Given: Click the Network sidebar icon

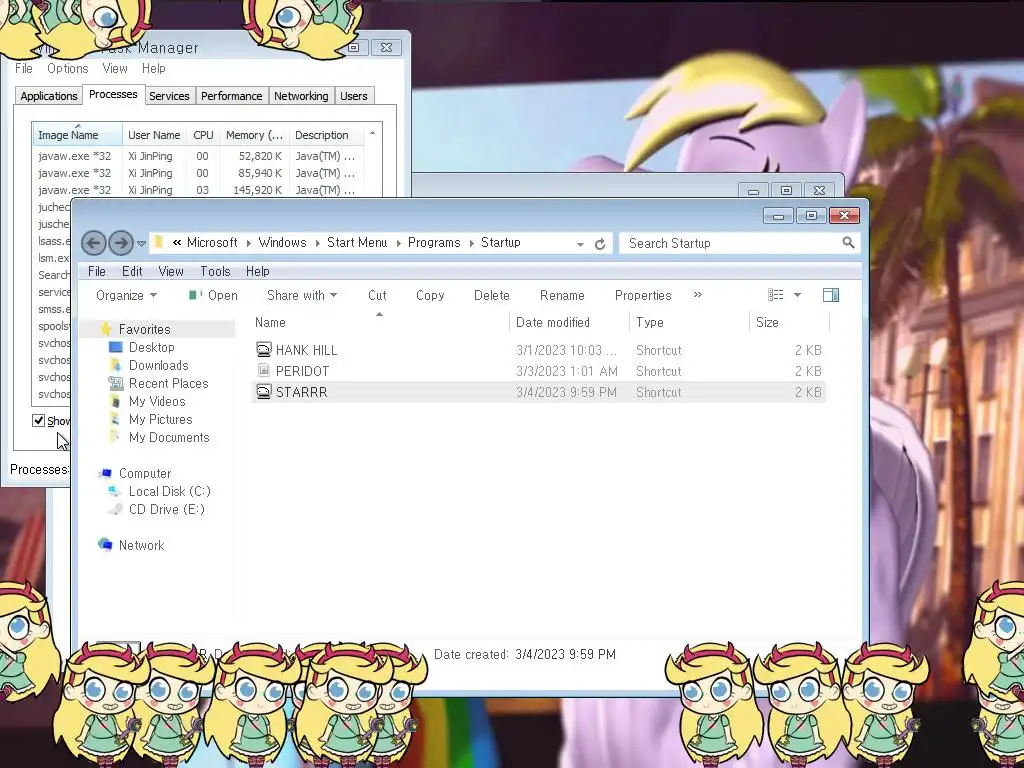Looking at the screenshot, I should point(105,545).
